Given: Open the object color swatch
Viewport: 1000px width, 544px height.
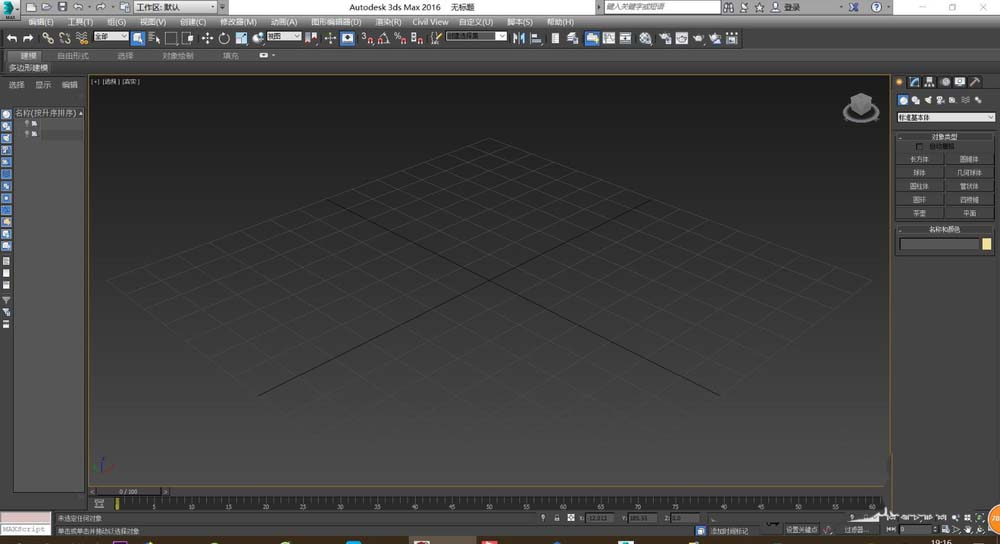Looking at the screenshot, I should tap(987, 244).
